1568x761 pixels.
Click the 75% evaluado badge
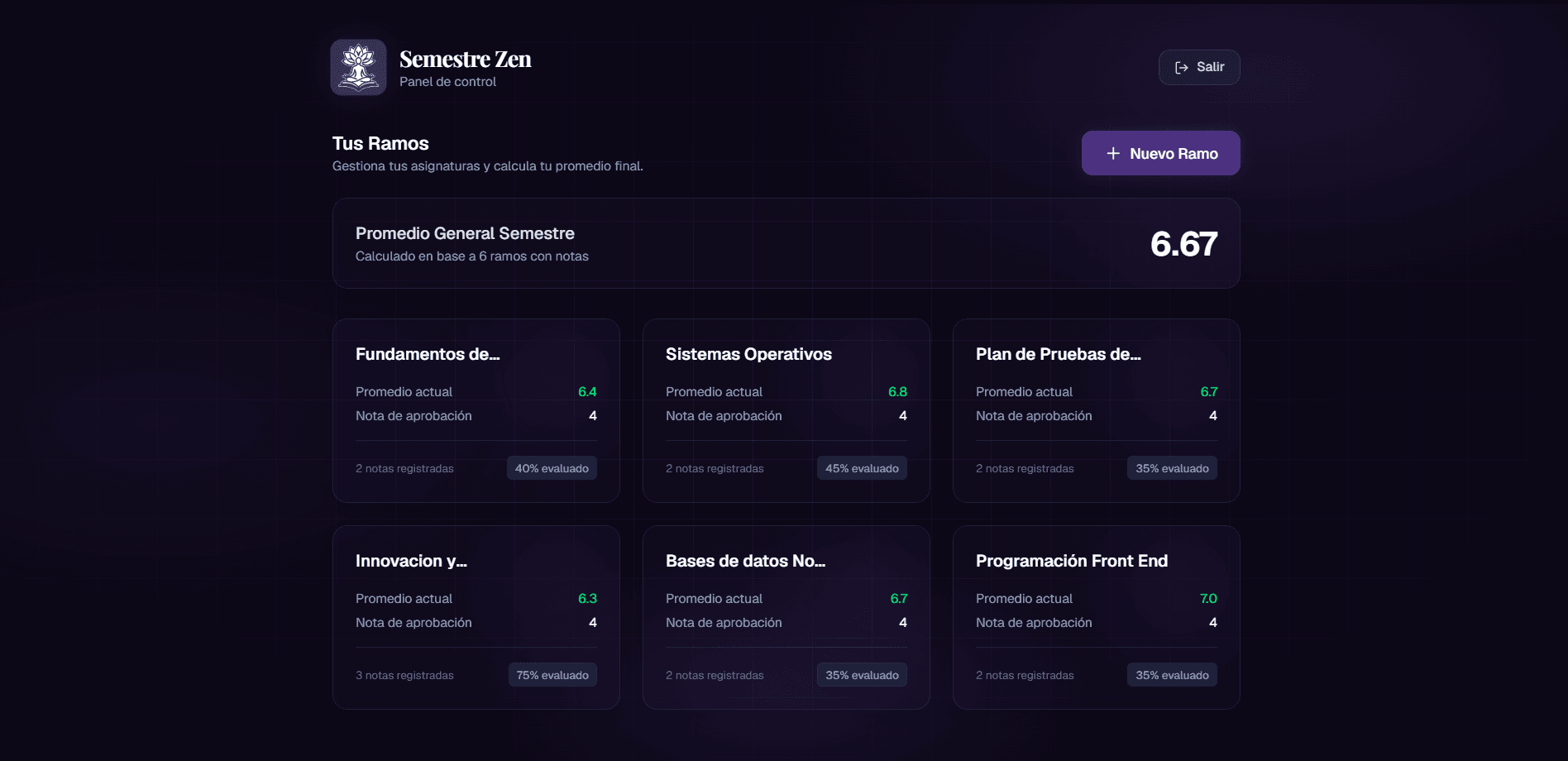click(x=552, y=675)
